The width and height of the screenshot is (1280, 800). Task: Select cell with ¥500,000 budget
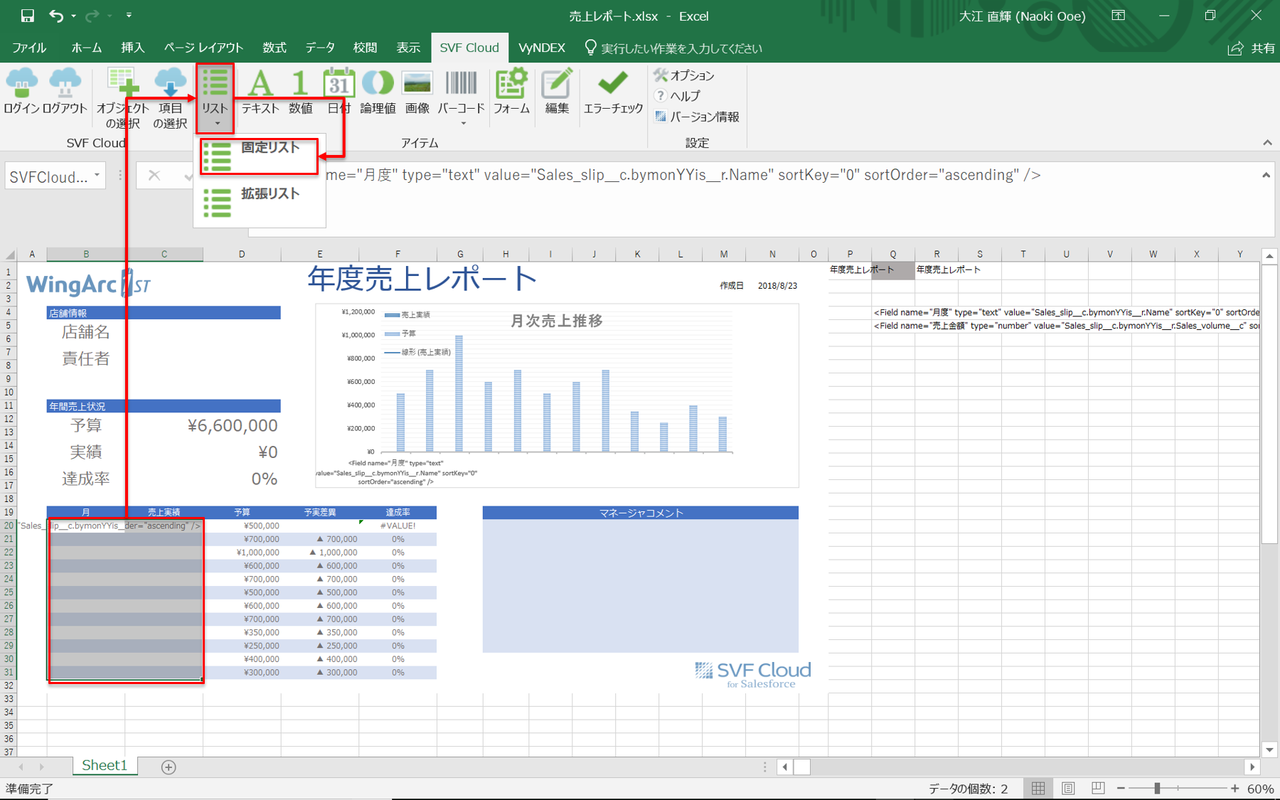tap(242, 526)
